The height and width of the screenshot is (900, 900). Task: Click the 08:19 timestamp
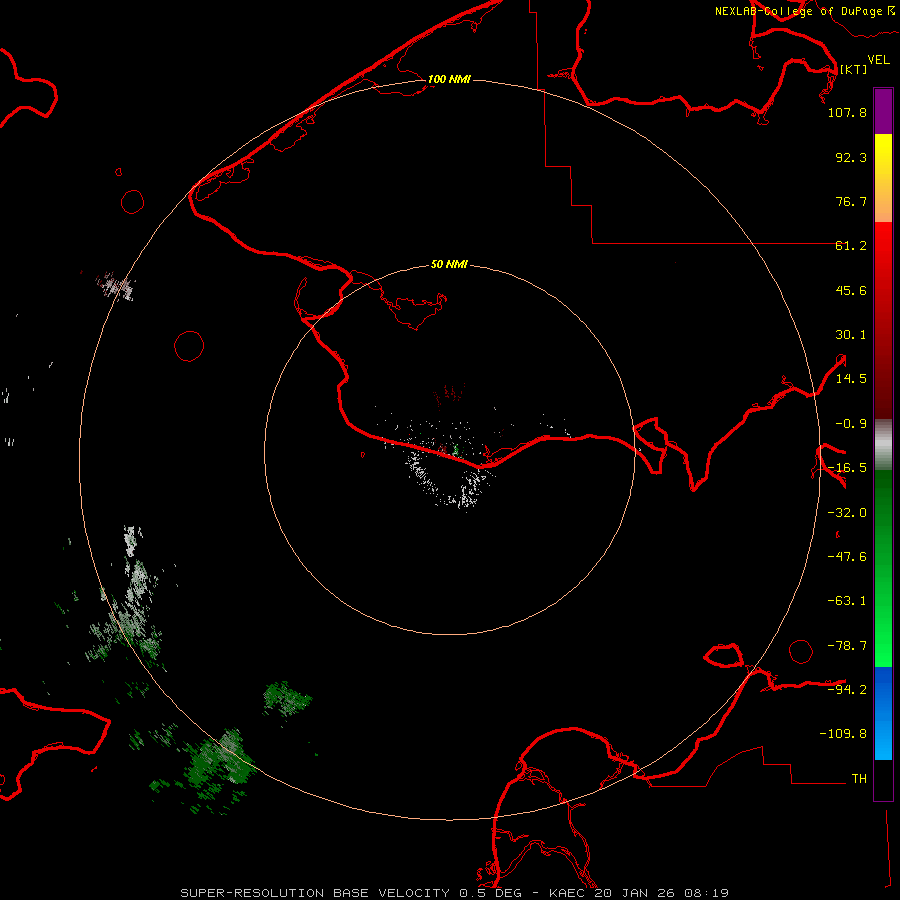coord(707,893)
